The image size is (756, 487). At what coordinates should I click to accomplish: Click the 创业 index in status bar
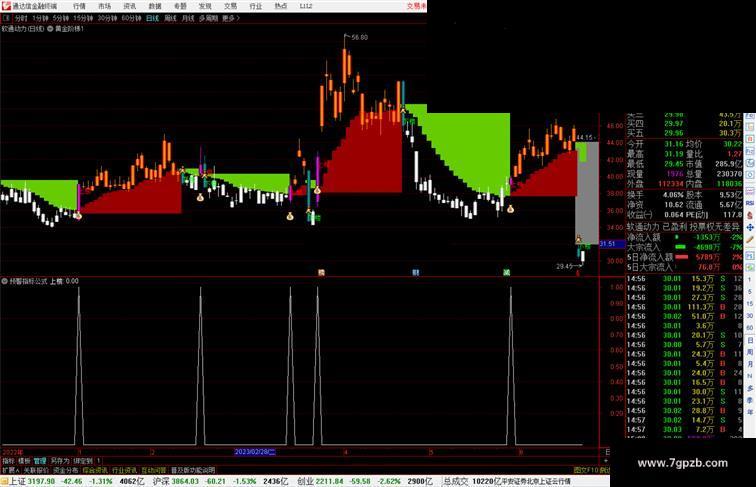[x=306, y=482]
